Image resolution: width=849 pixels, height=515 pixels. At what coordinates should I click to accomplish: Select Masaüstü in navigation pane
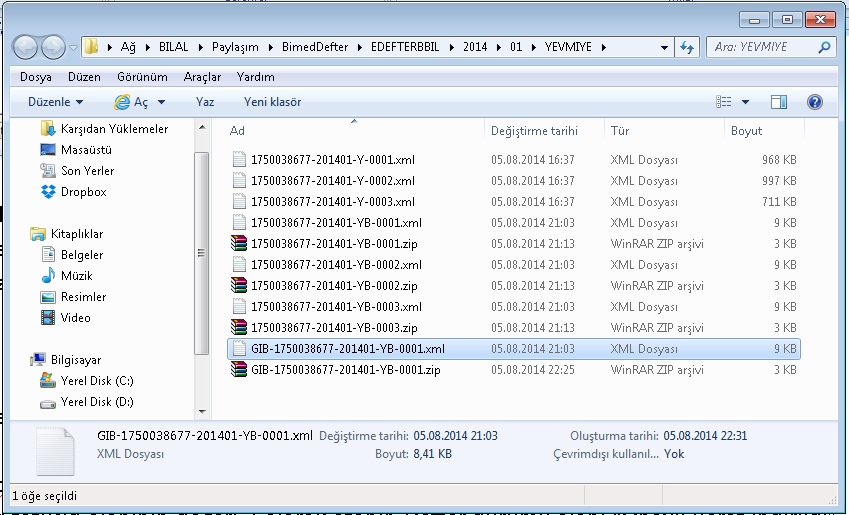tap(76, 149)
